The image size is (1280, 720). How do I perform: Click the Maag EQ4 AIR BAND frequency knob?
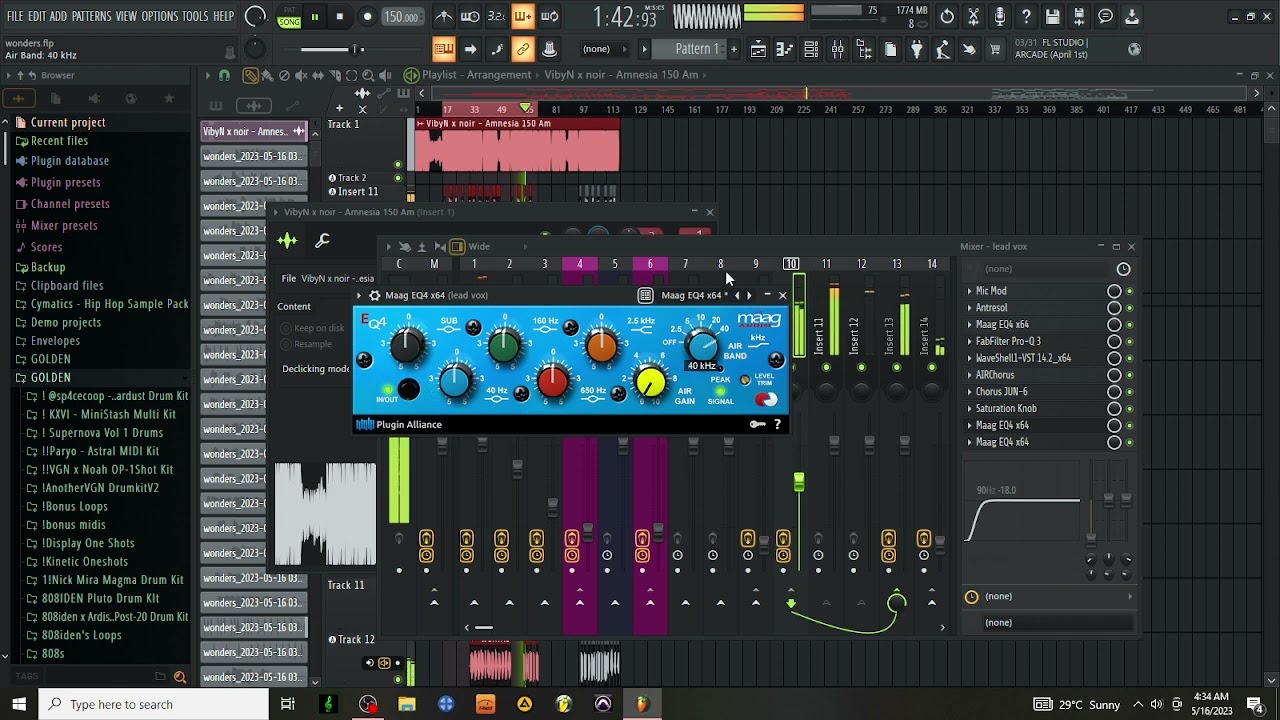click(703, 344)
